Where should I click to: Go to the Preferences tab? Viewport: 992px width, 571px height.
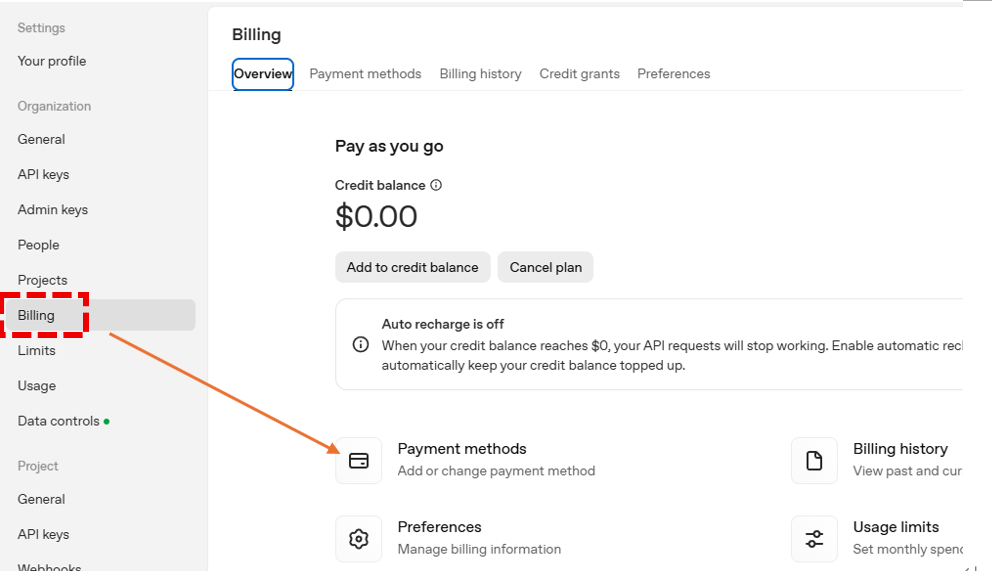pos(673,74)
